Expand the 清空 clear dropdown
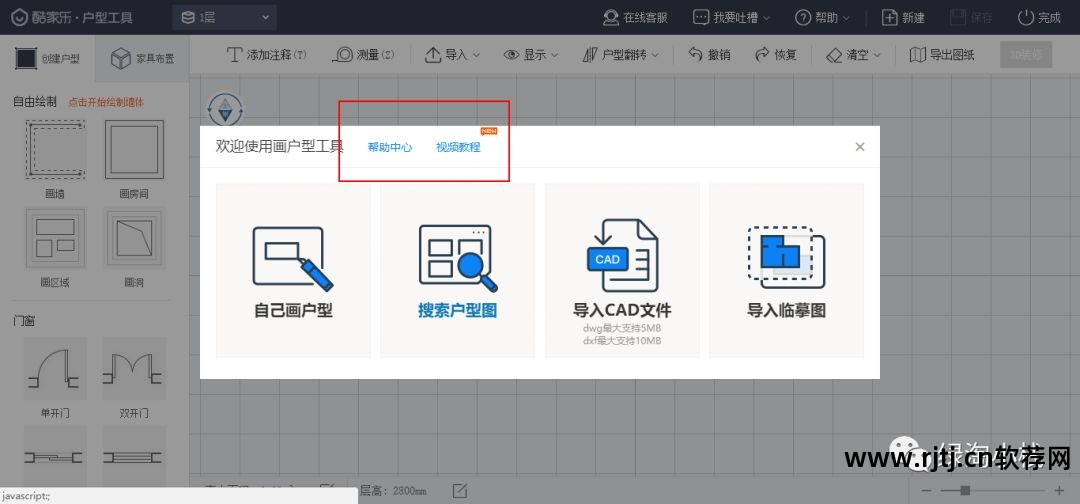 click(x=853, y=55)
